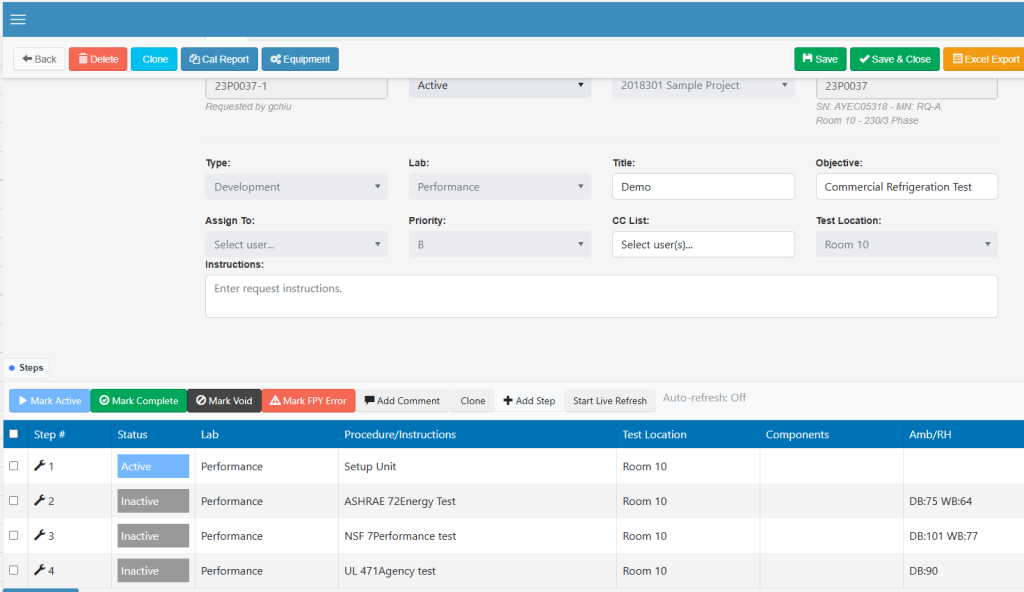Image resolution: width=1024 pixels, height=592 pixels.
Task: Click the wrench icon for step 1
Action: click(x=40, y=466)
